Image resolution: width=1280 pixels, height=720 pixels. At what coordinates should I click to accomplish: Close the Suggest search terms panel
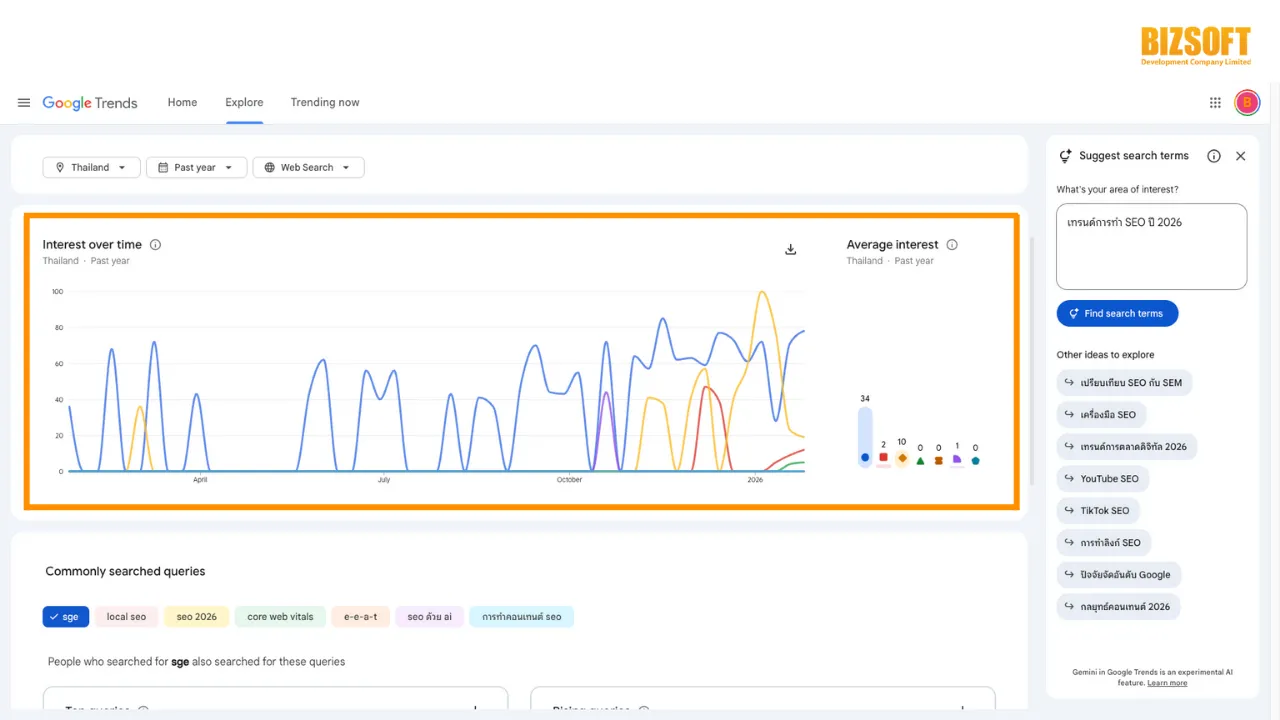pos(1240,156)
